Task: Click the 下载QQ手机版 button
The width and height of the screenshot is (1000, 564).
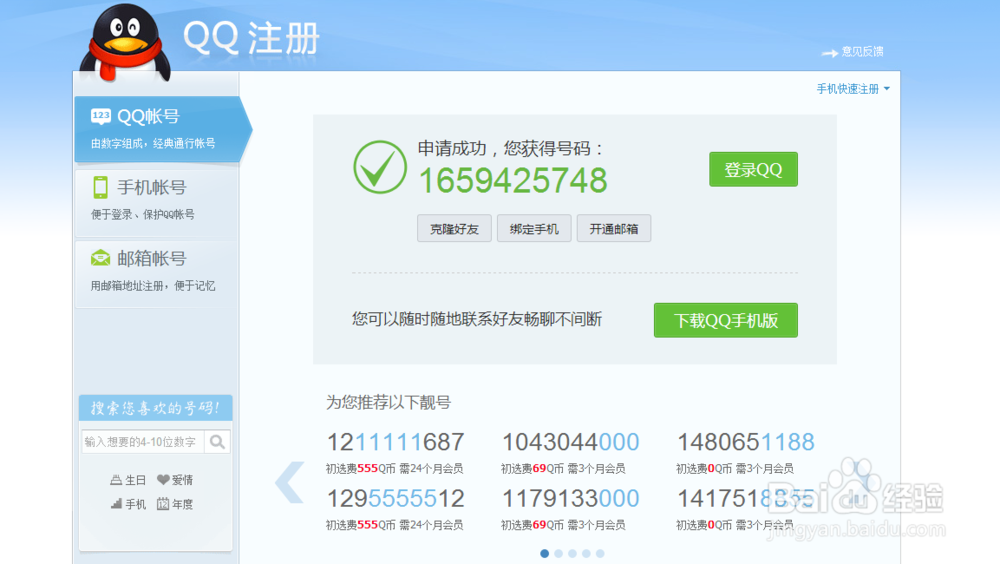Action: click(726, 320)
